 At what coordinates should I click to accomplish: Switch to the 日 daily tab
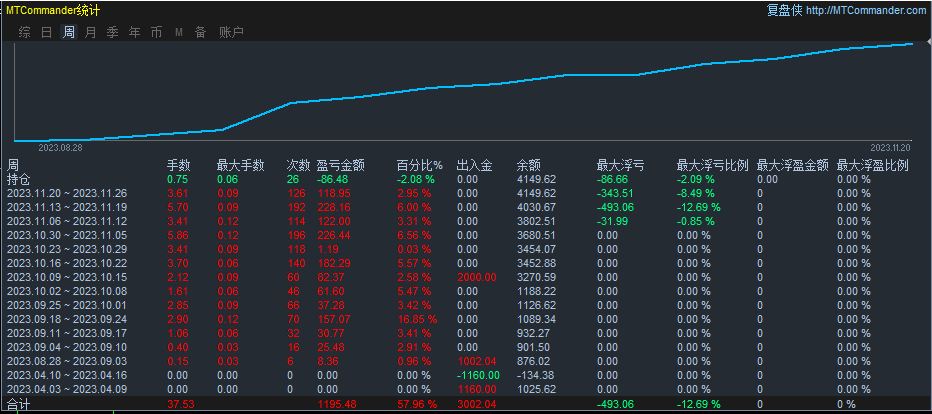tap(46, 33)
